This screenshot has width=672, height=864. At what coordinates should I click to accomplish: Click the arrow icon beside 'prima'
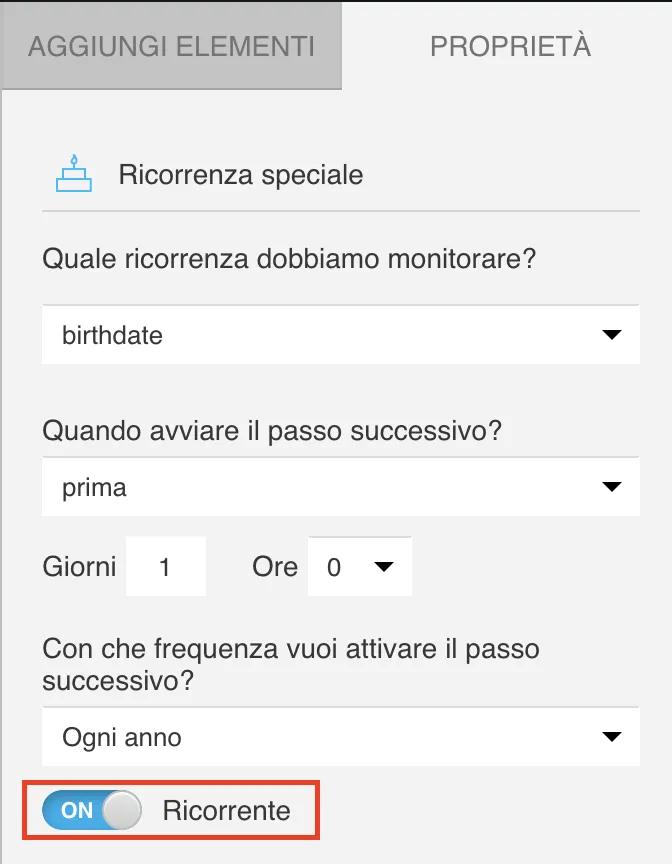pos(611,487)
